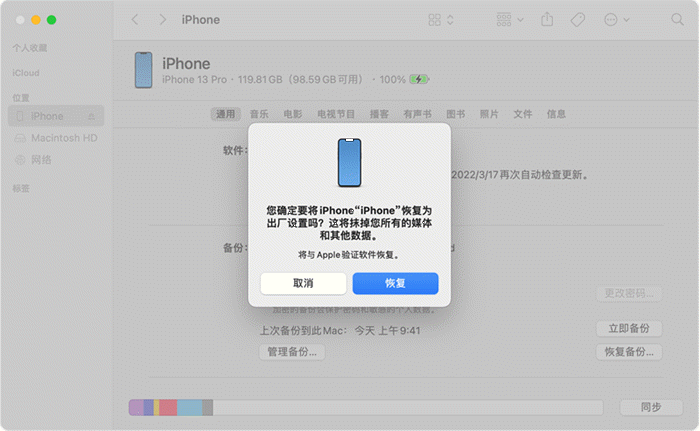
Task: Click the storage usage color bar
Action: [365, 407]
